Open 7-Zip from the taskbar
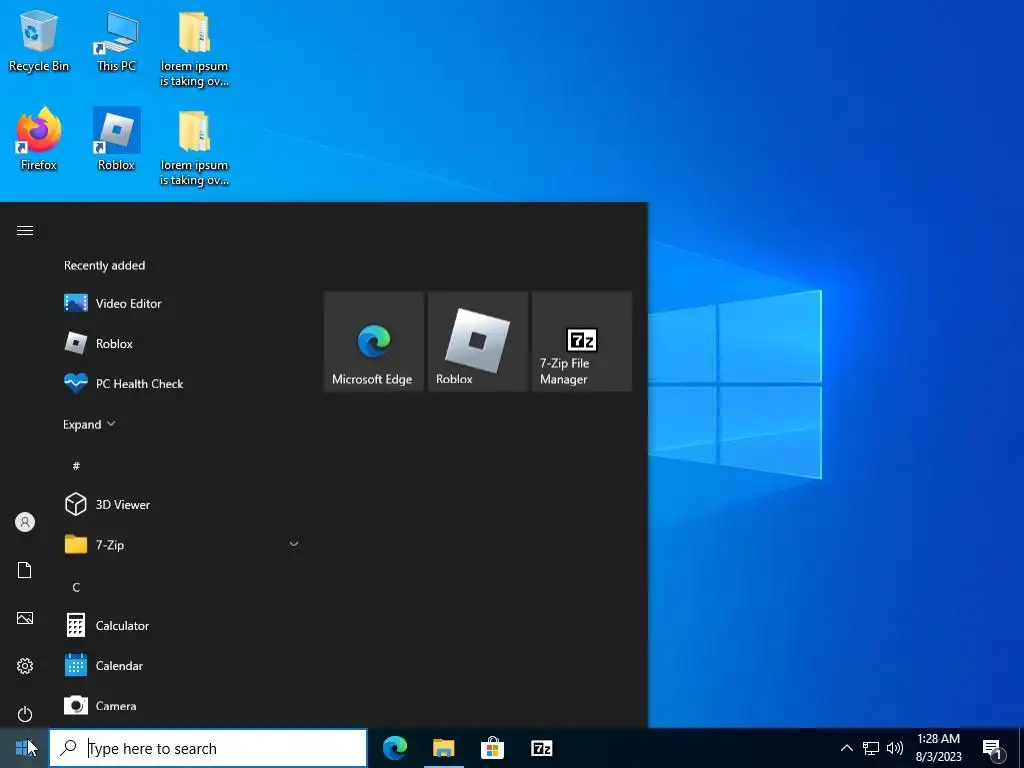 coord(541,748)
